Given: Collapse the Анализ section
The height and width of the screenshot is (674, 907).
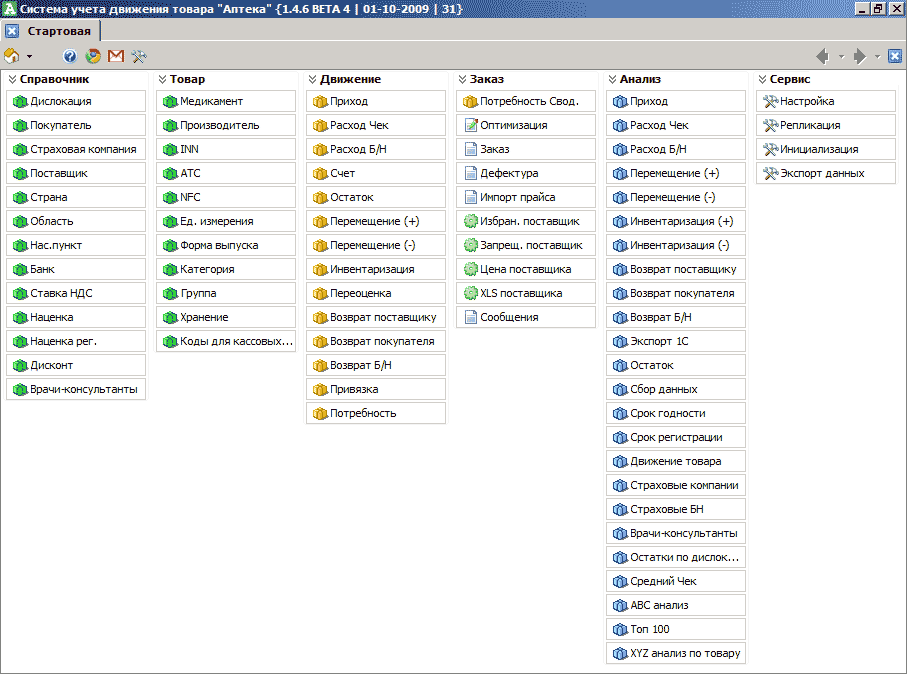Looking at the screenshot, I should coord(612,79).
